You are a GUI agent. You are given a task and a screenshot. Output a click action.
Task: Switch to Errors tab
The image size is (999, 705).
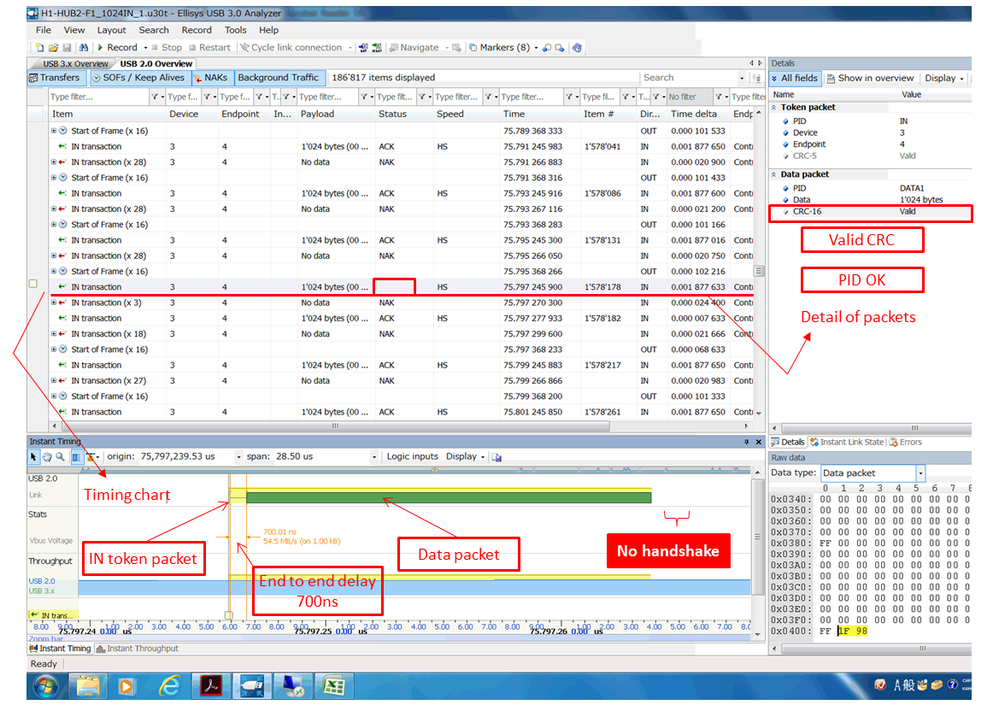click(905, 442)
